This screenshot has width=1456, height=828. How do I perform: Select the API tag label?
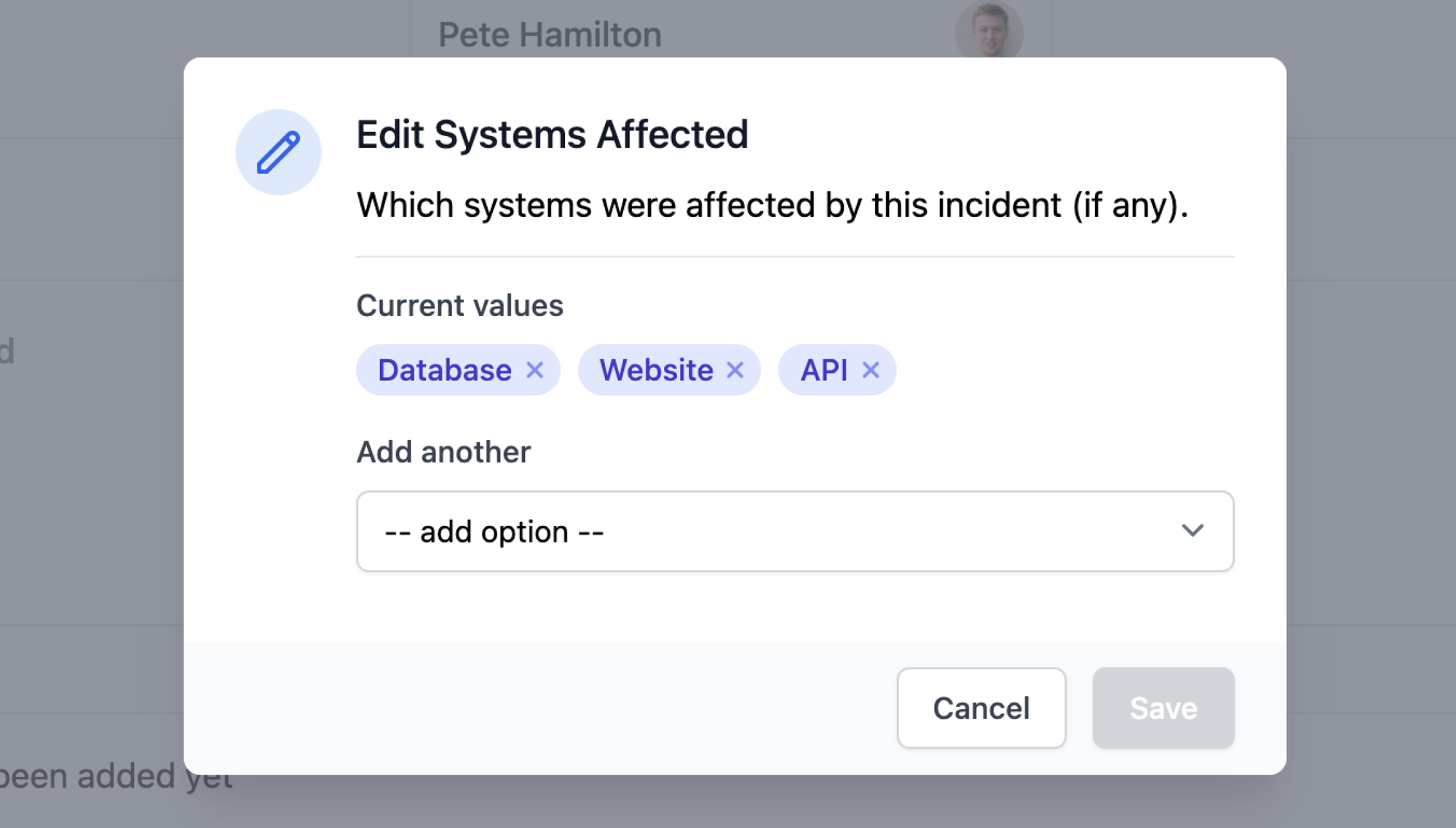(x=824, y=370)
